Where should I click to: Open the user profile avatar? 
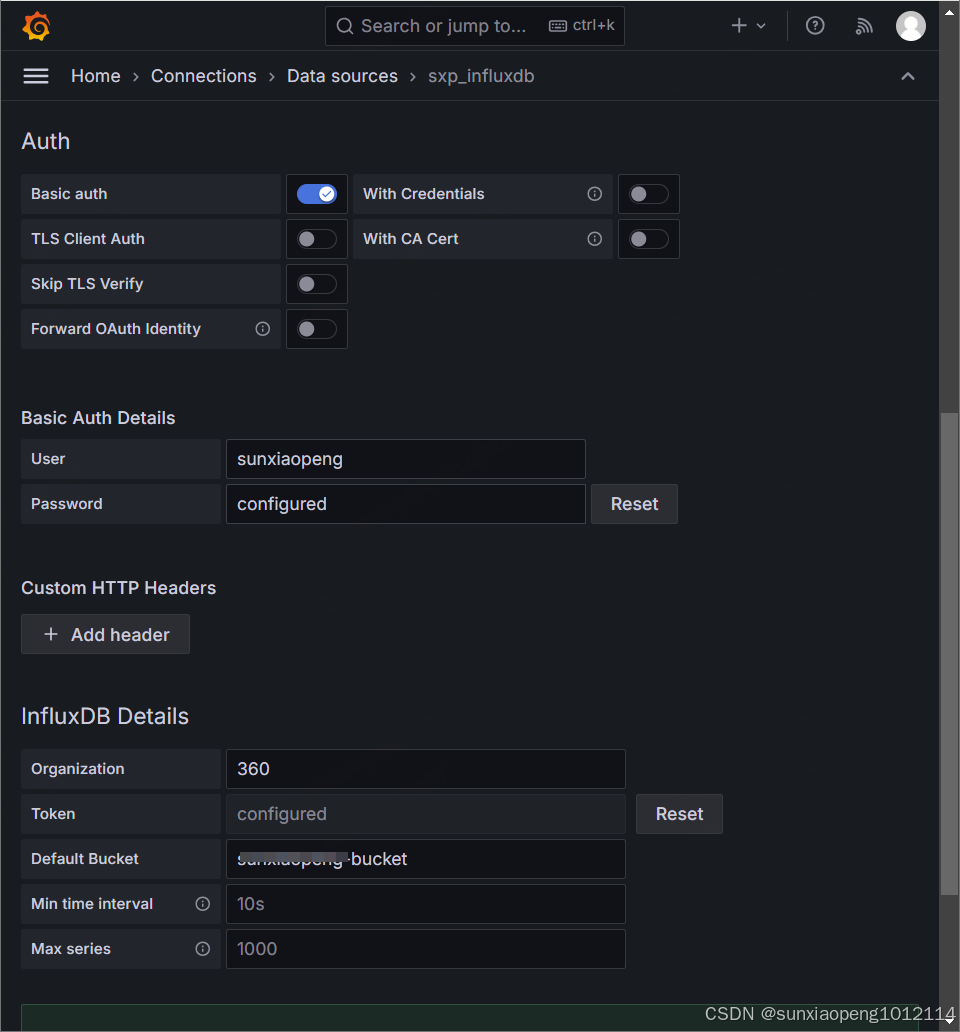coord(911,26)
